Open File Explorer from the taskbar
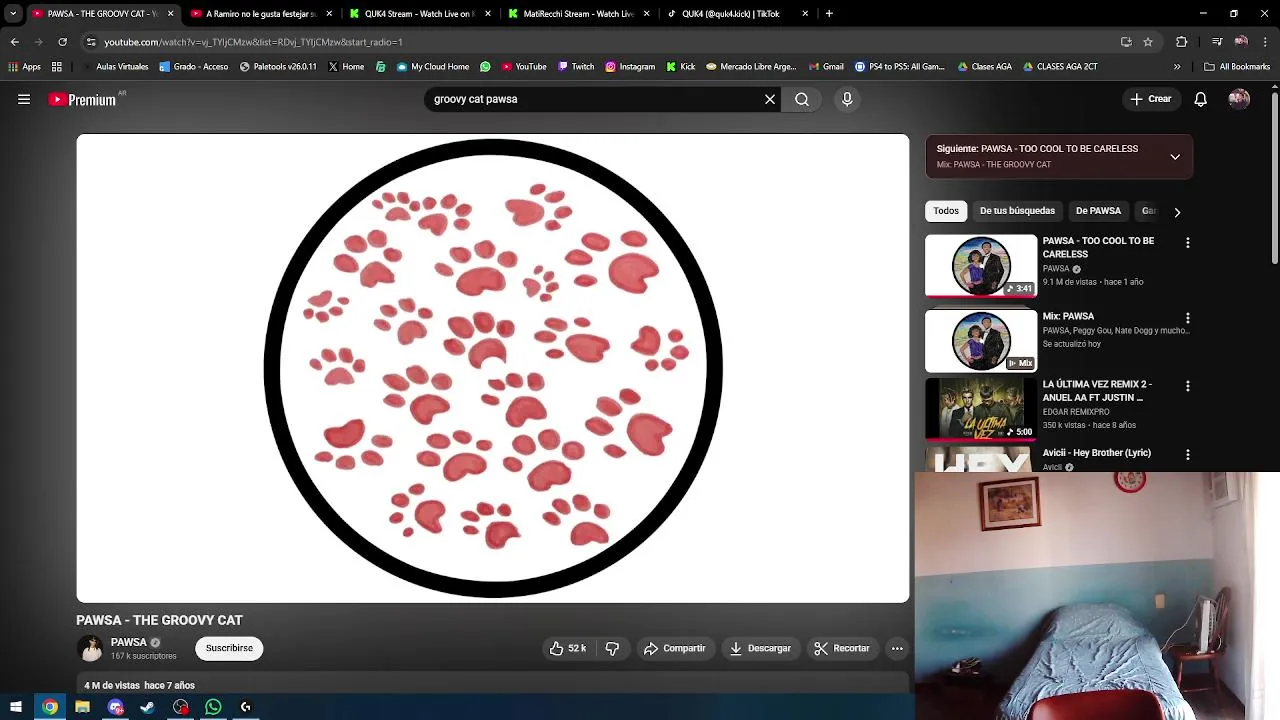 (x=82, y=707)
